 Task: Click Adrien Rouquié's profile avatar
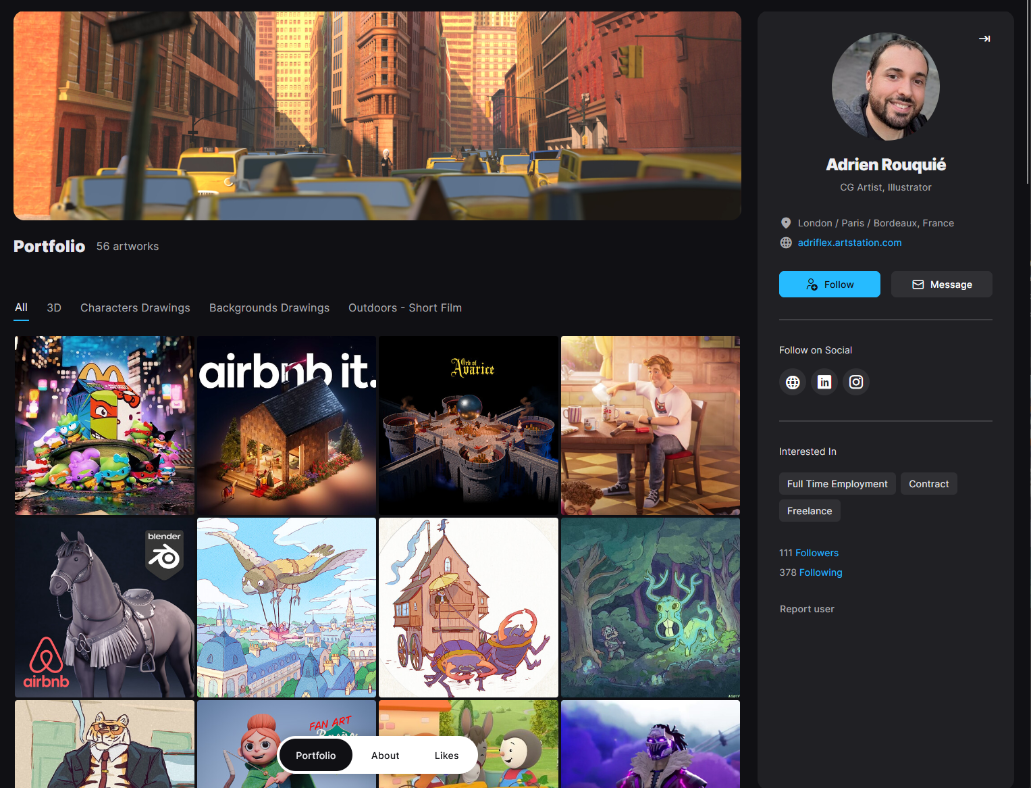click(x=885, y=86)
